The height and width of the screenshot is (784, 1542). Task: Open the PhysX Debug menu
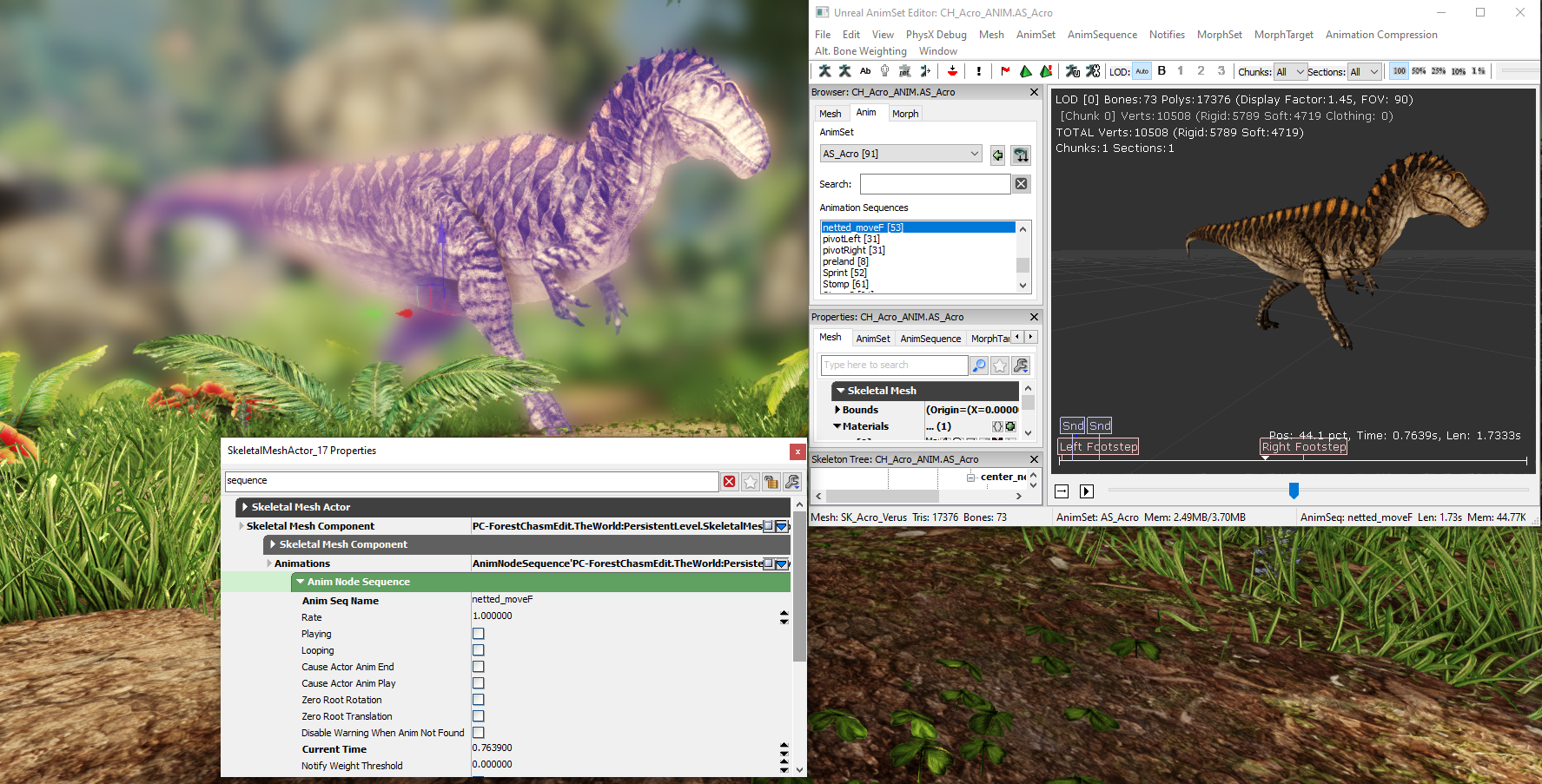pyautogui.click(x=936, y=35)
